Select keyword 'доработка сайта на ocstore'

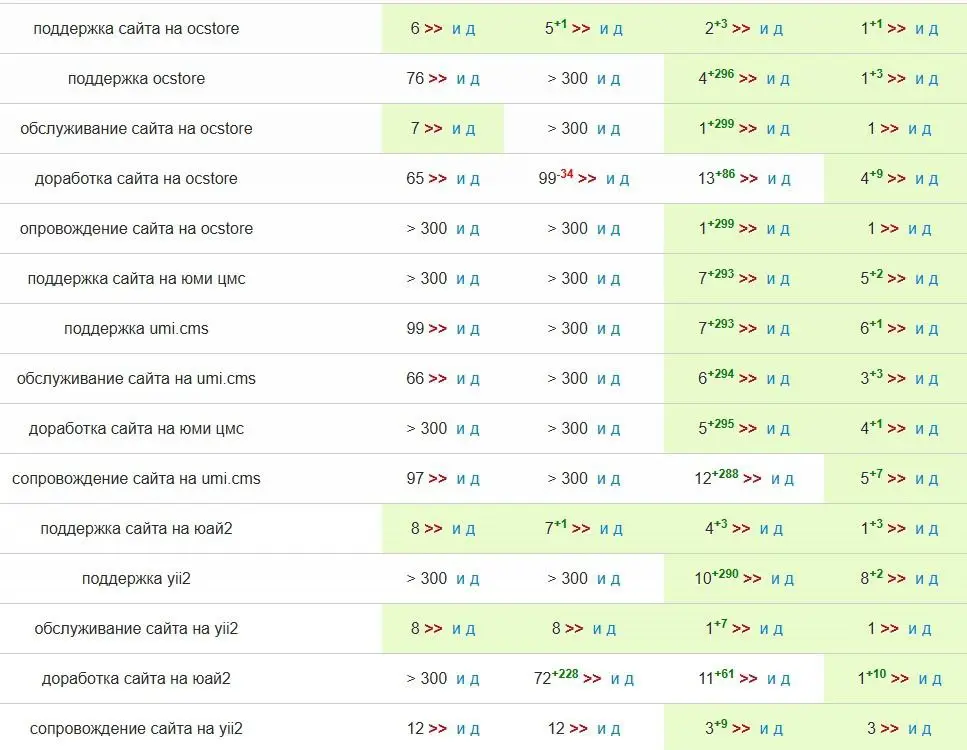pos(136,178)
